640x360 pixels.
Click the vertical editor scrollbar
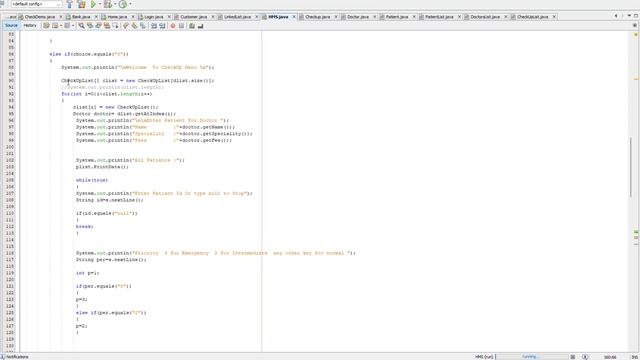point(630,167)
